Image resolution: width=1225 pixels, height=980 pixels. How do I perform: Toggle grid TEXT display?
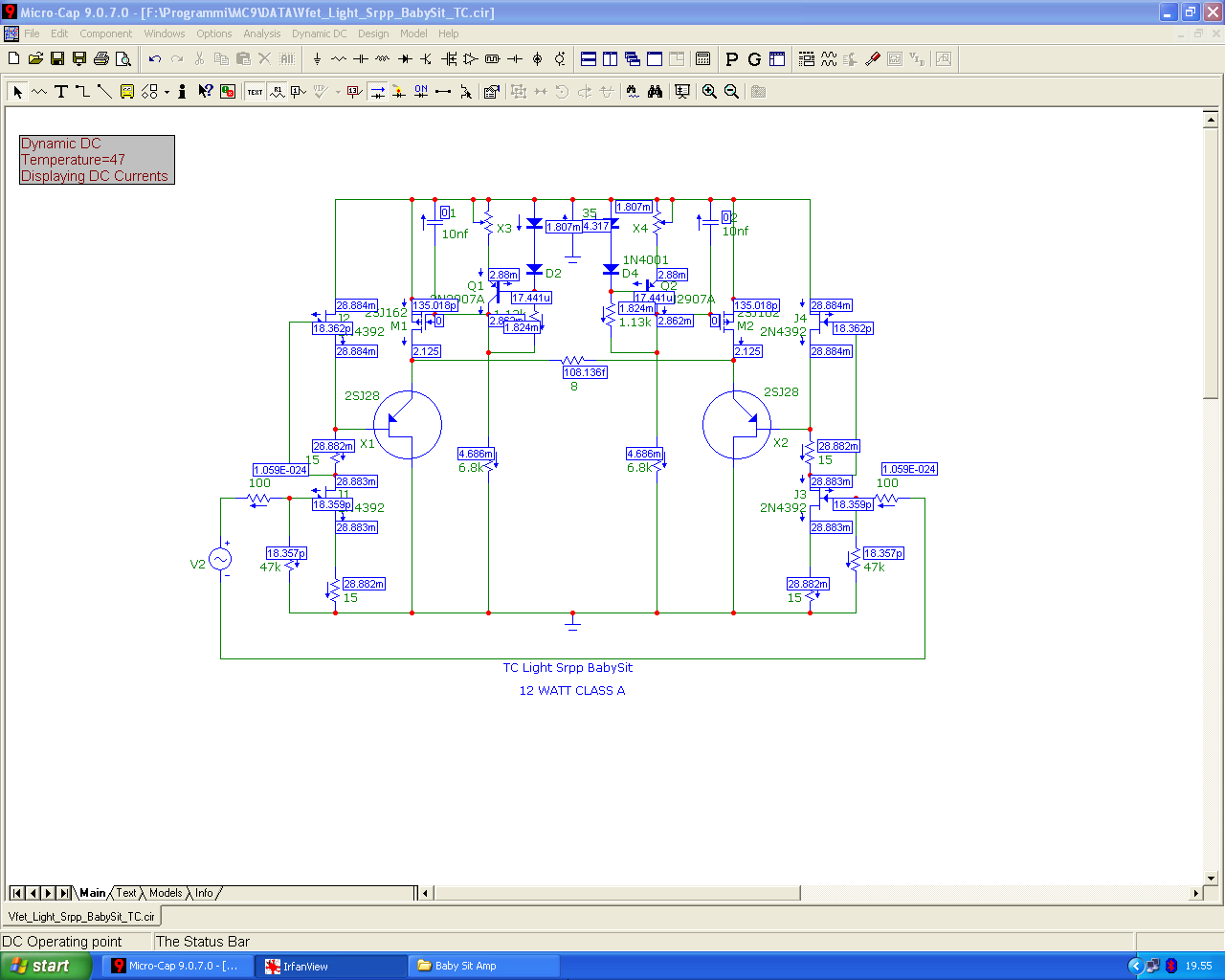(x=255, y=92)
